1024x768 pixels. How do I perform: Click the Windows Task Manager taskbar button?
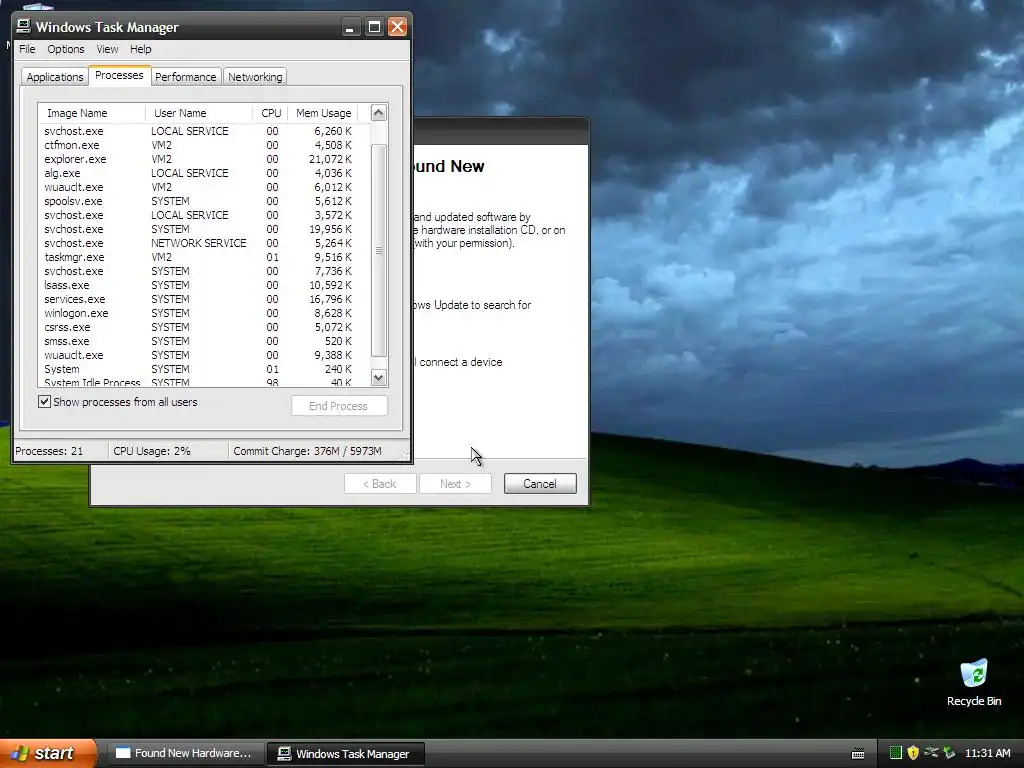[x=346, y=753]
